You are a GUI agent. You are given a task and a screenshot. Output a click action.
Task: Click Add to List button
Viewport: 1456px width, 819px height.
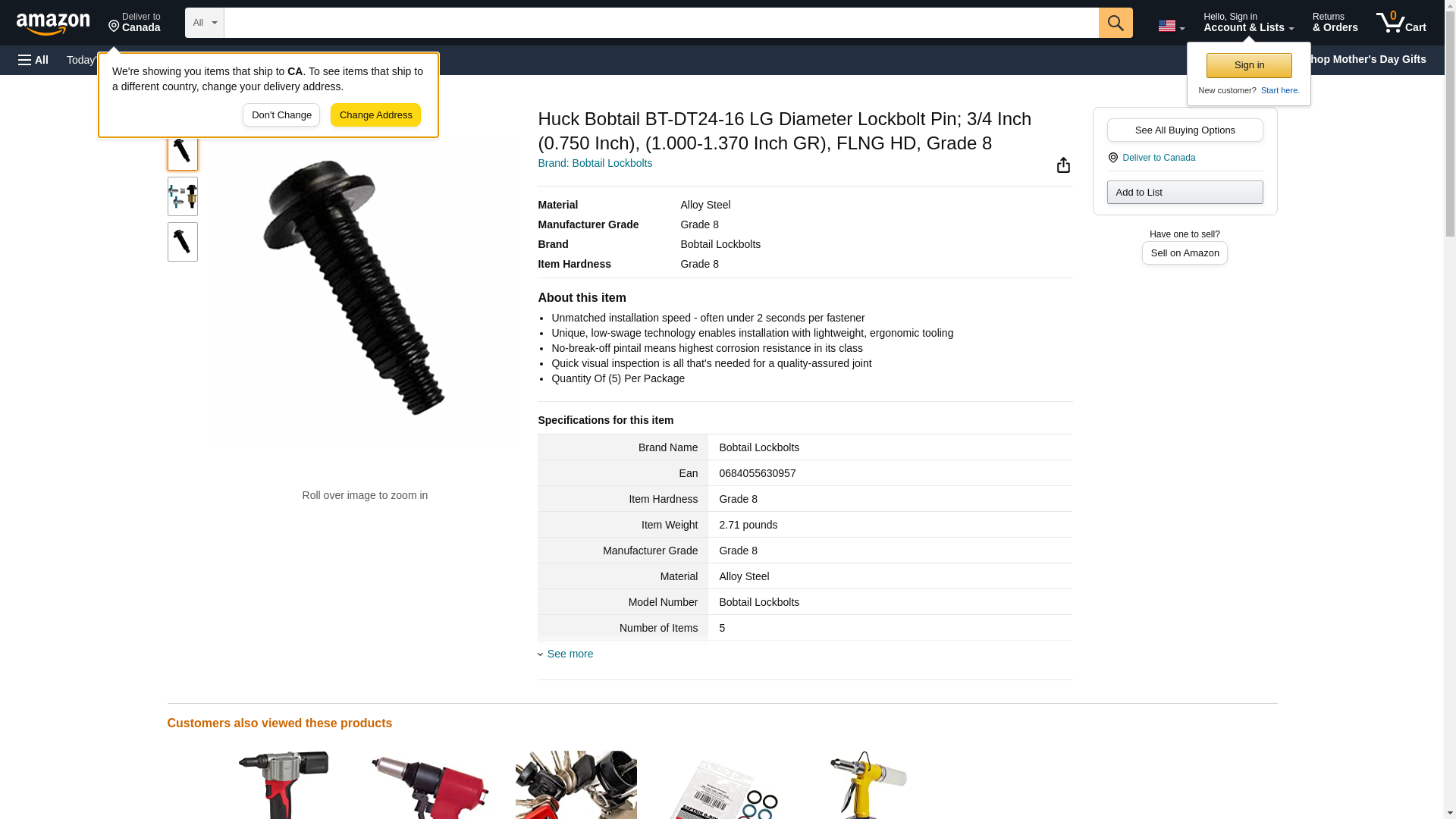pyautogui.click(x=1185, y=192)
